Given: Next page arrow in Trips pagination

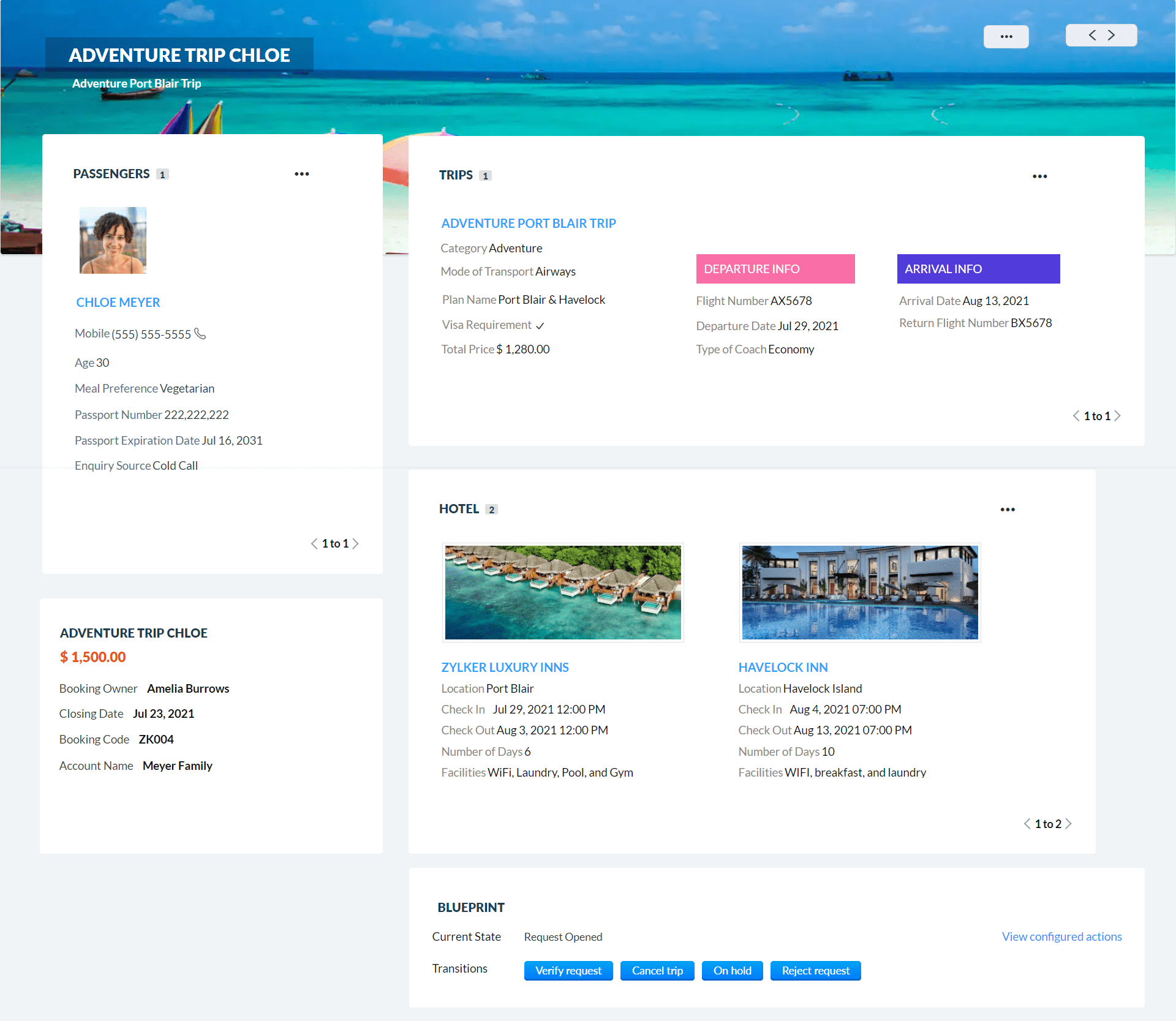Looking at the screenshot, I should 1118,416.
